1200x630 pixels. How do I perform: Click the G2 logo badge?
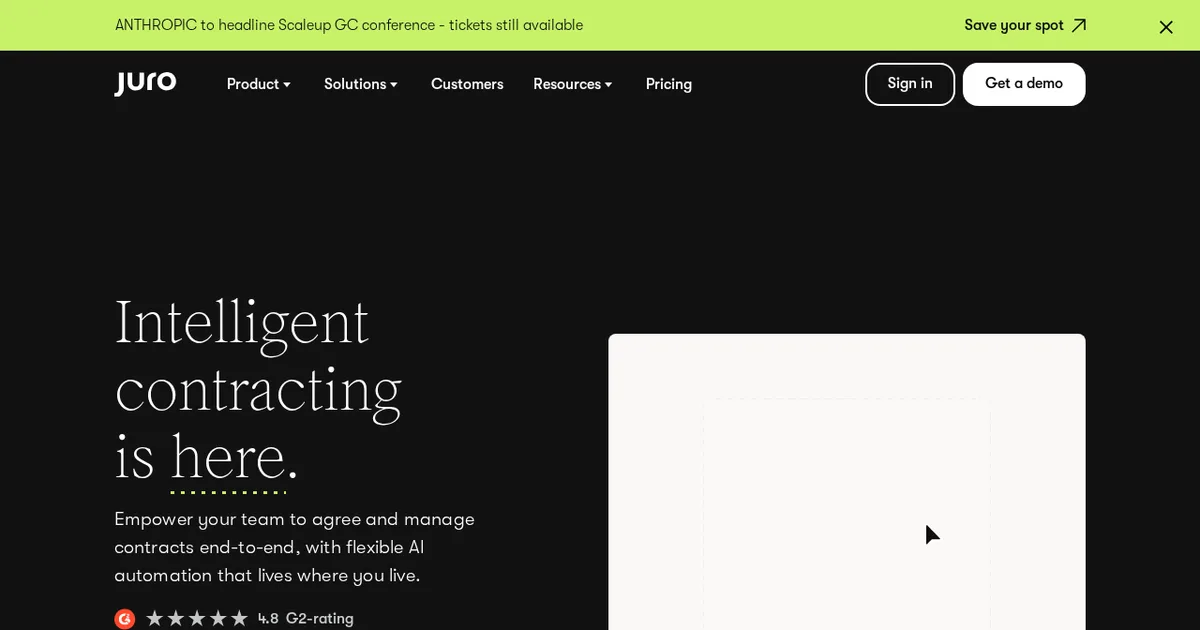point(124,619)
